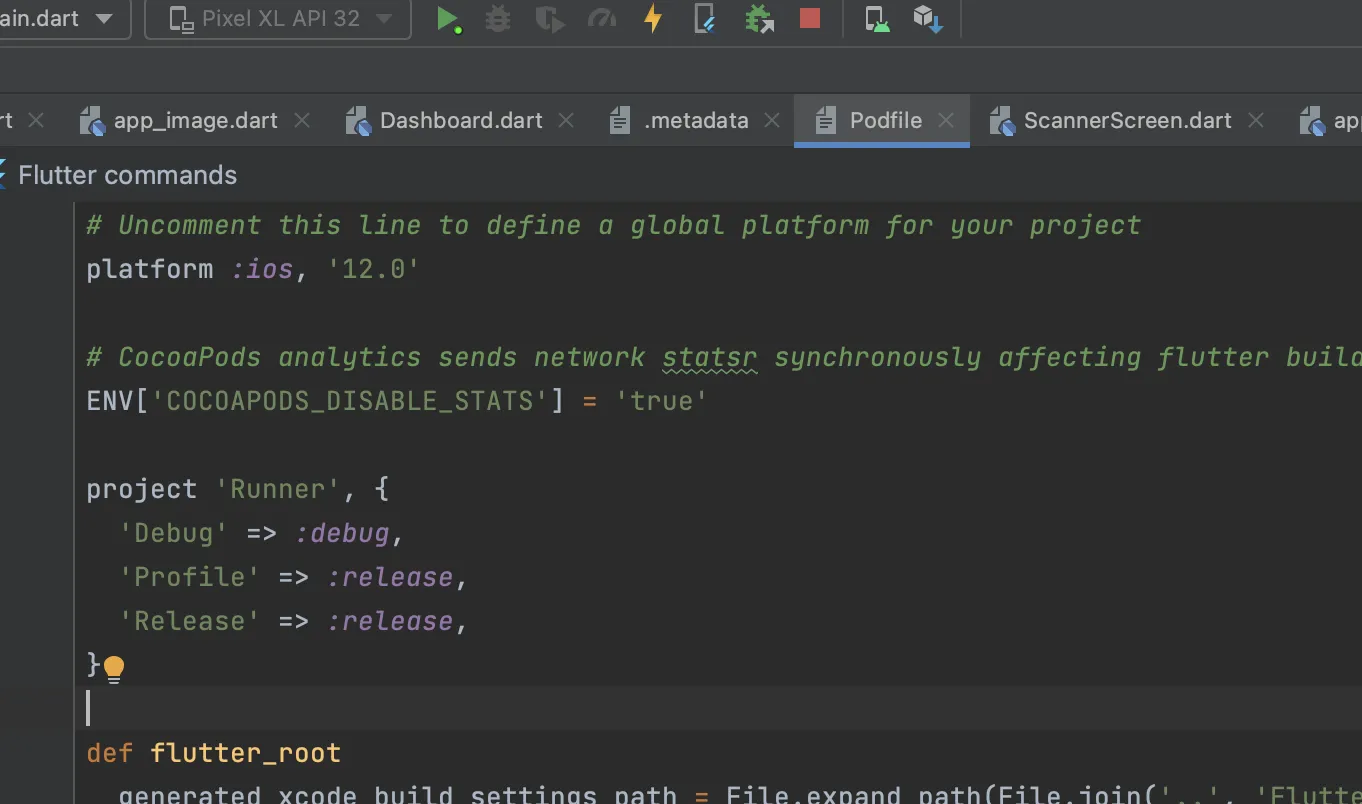This screenshot has height=804, width=1362.
Task: Click the 'Profile' key string
Action: pyautogui.click(x=190, y=577)
